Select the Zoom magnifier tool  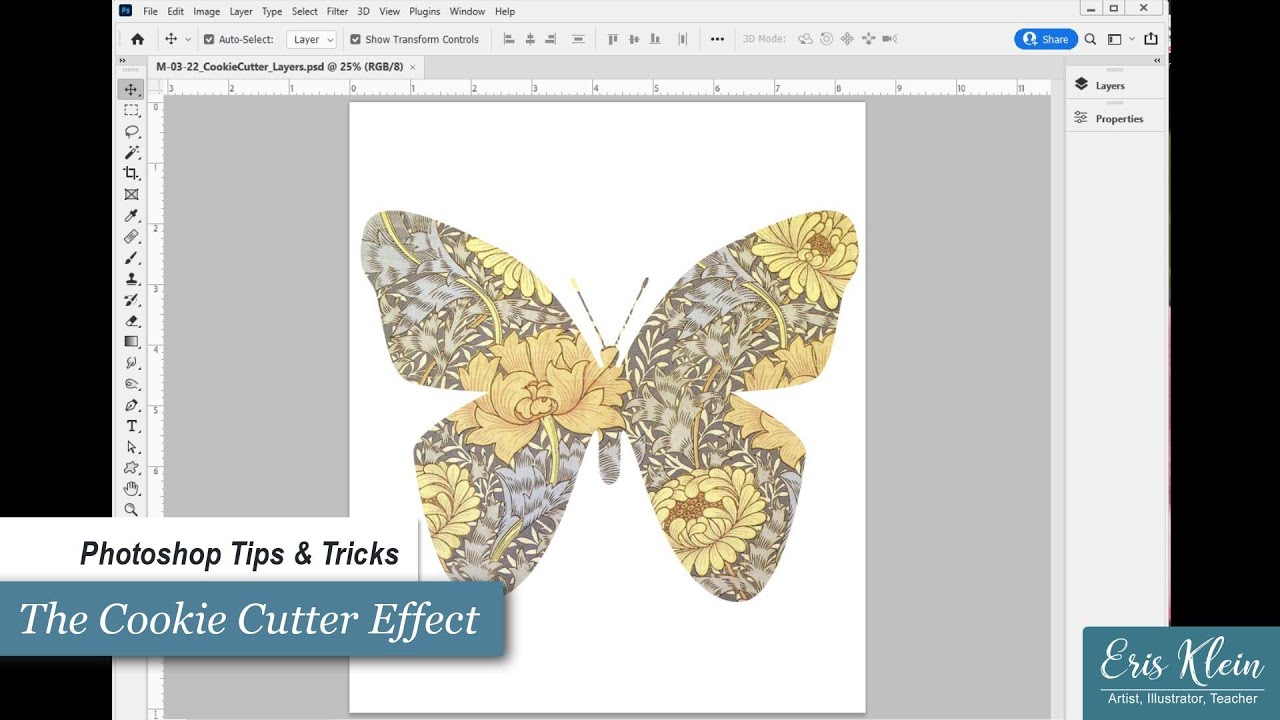(x=131, y=510)
